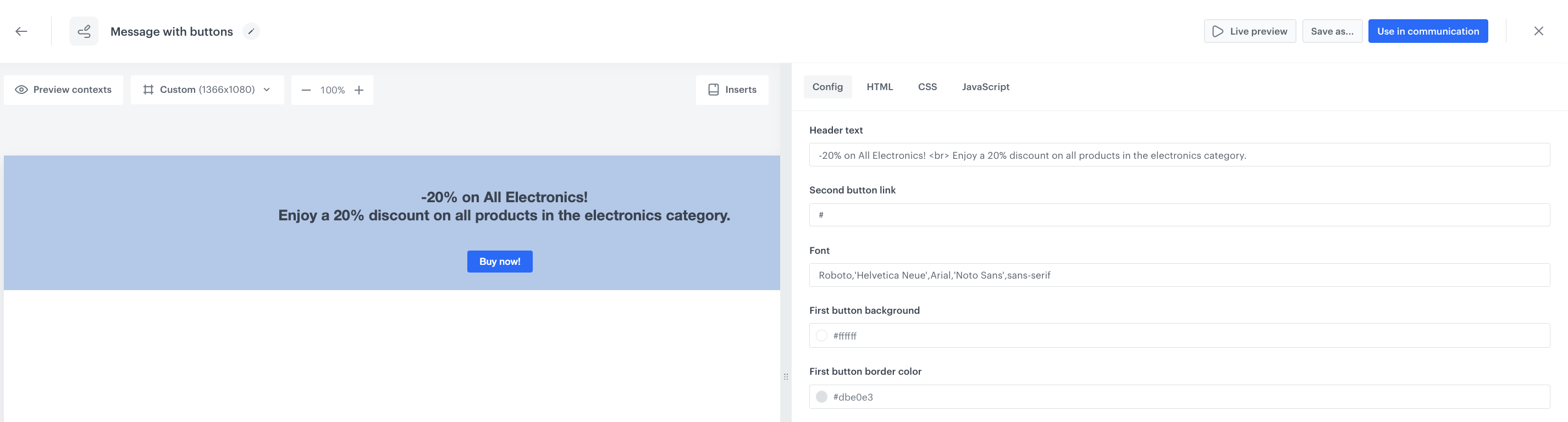Screen dimensions: 1568x422
Task: Open the JavaScript tab
Action: pyautogui.click(x=985, y=87)
